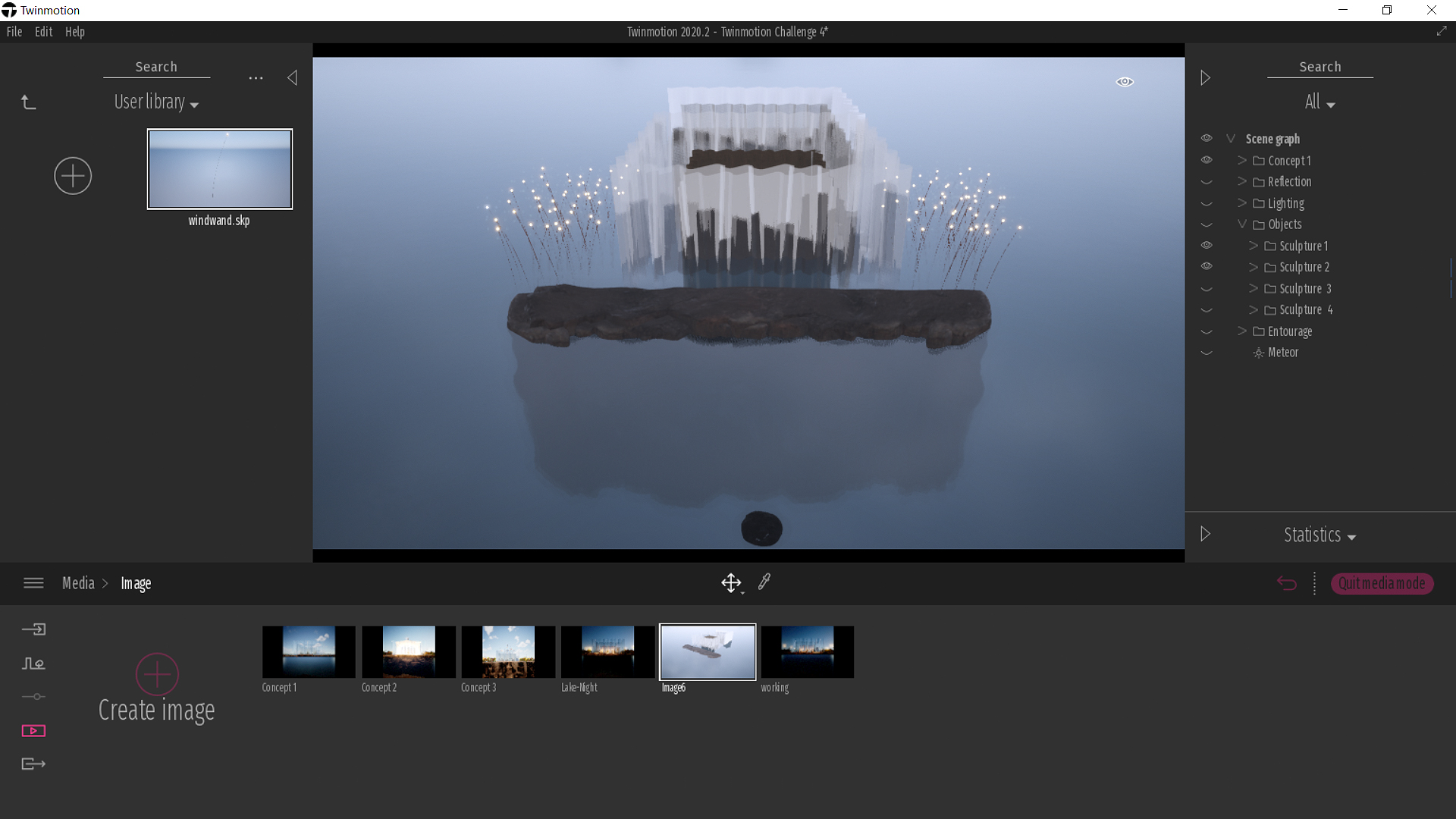
Task: Show the Lighting folder via eye toggle
Action: click(1207, 203)
